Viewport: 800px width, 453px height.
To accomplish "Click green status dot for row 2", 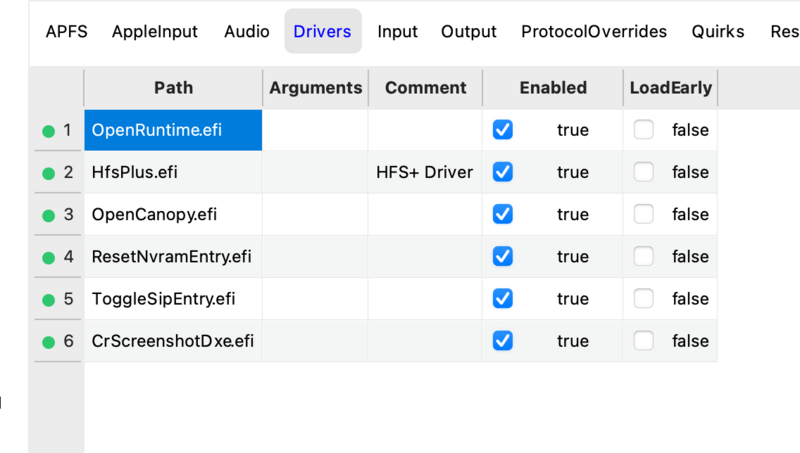I will coord(48,173).
